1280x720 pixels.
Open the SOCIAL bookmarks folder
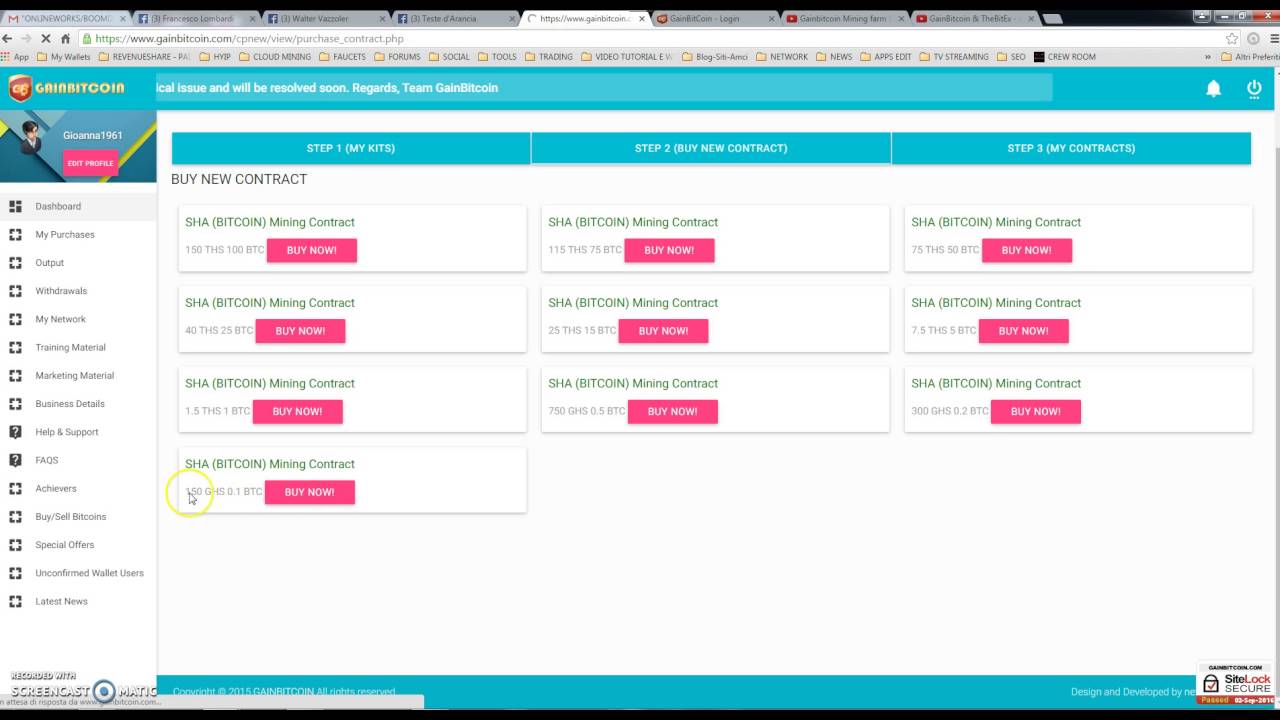(x=449, y=57)
